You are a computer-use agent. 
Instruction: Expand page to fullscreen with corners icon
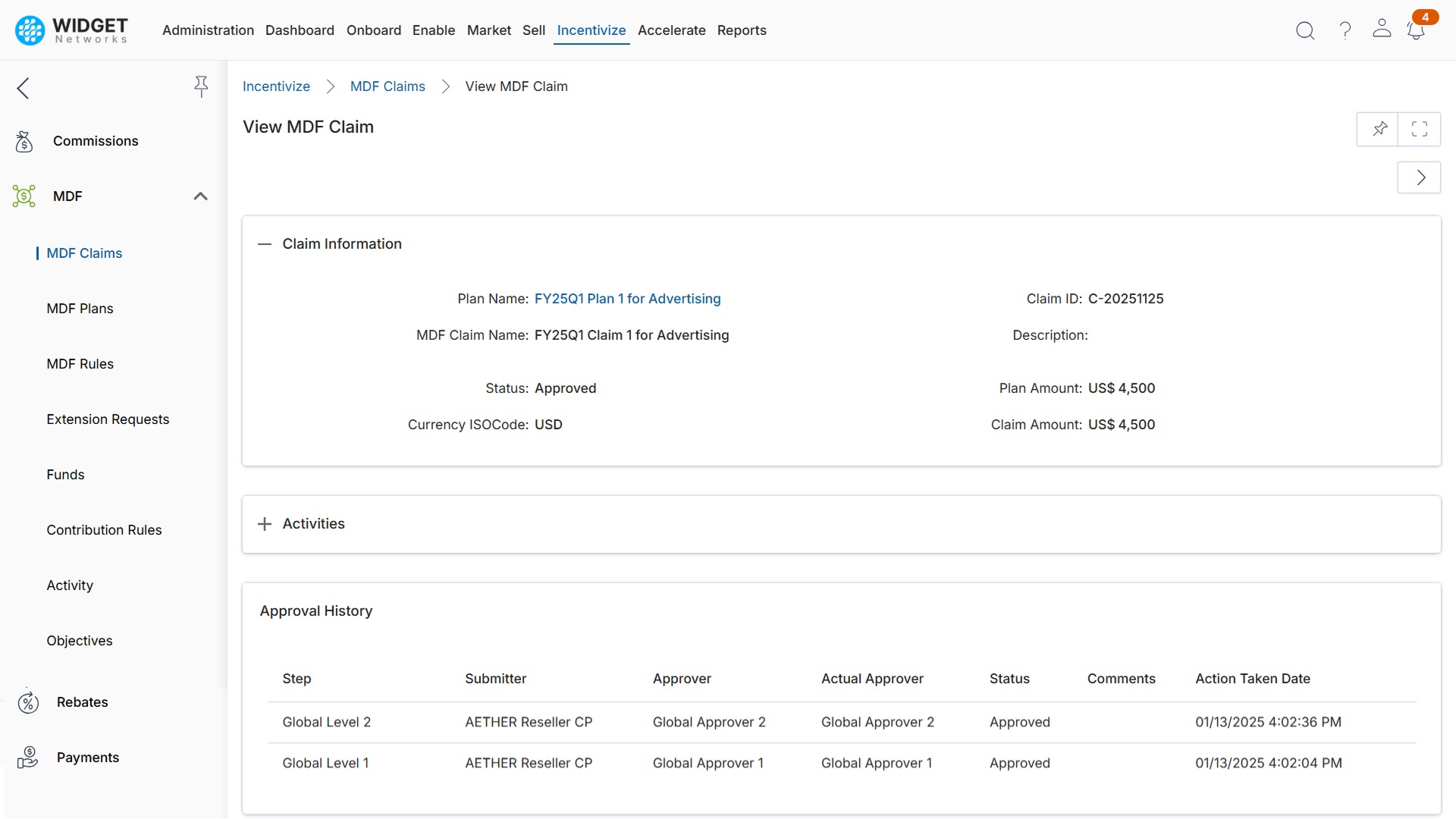1420,129
